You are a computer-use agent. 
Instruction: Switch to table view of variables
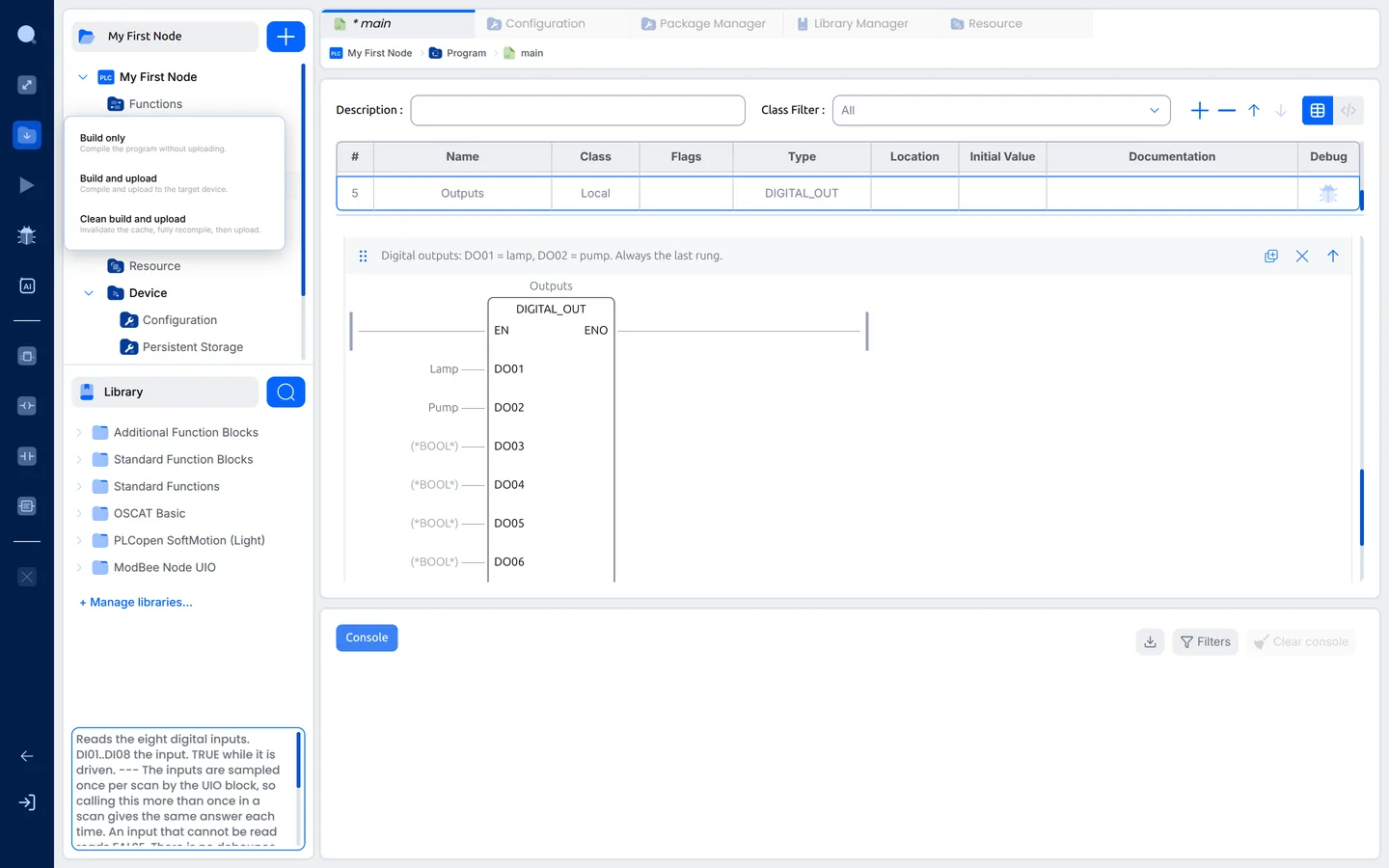tap(1318, 111)
